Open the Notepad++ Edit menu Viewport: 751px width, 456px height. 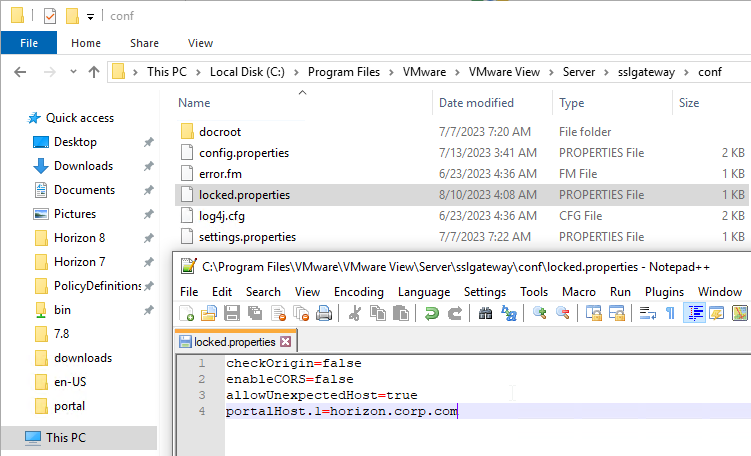(x=222, y=292)
